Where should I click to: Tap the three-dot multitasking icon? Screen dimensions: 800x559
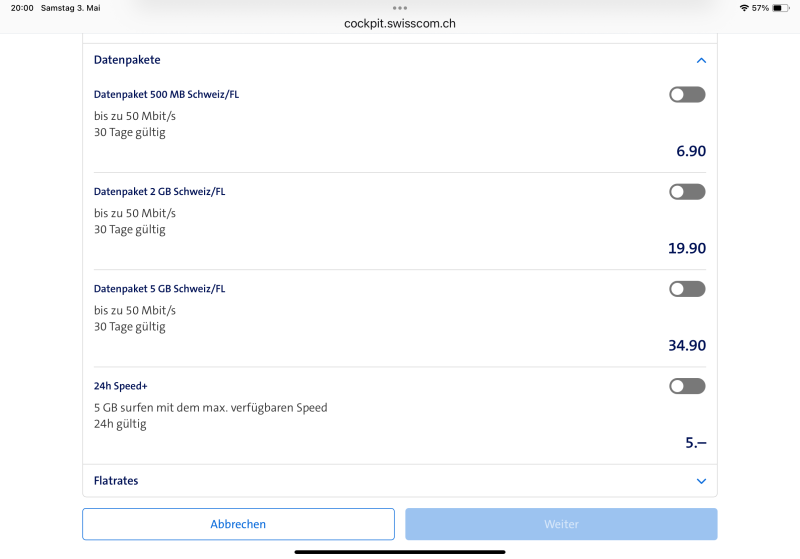click(400, 7)
